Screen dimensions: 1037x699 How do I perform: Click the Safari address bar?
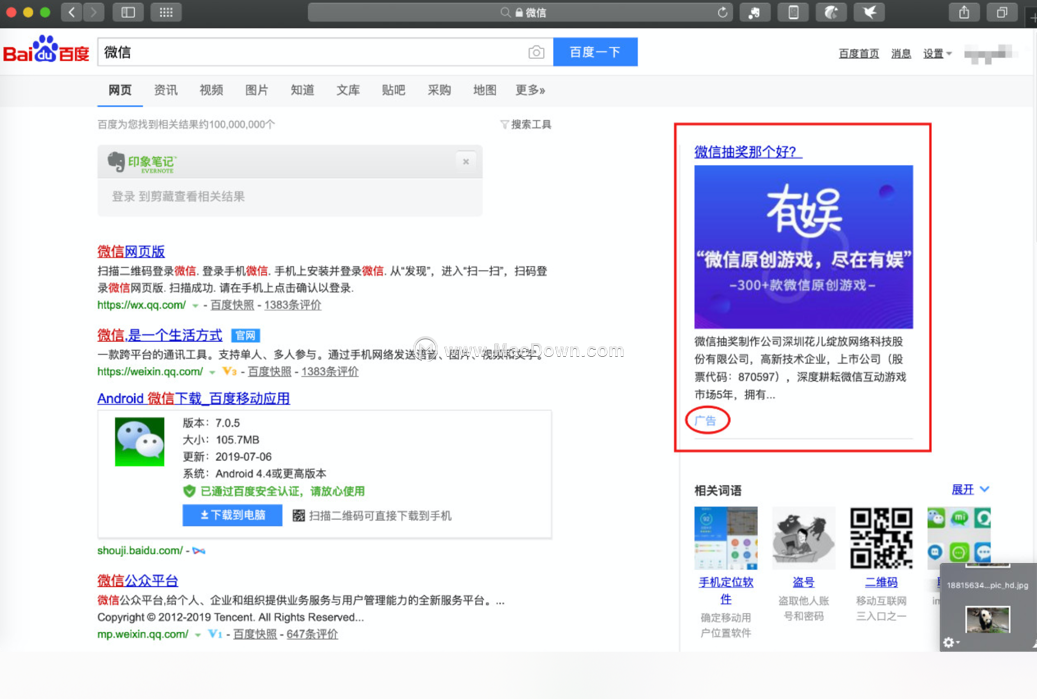(x=520, y=12)
